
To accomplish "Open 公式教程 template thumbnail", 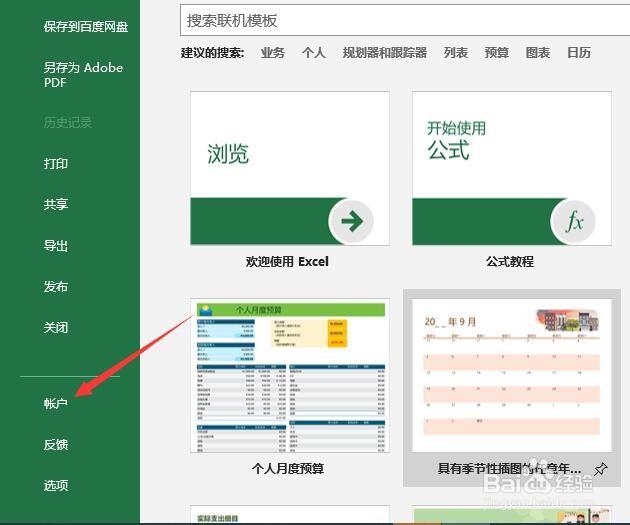I will [x=512, y=168].
